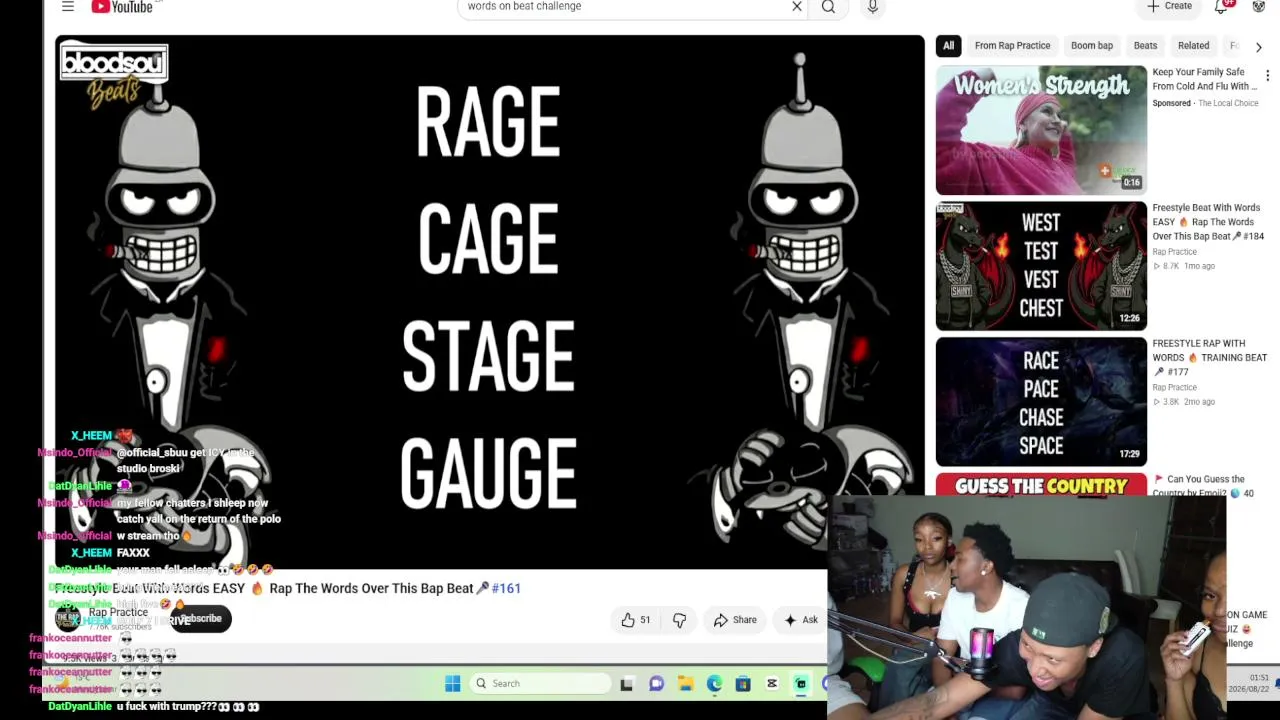Open the Training Beat #177 video title
Image resolution: width=1280 pixels, height=720 pixels.
point(1209,358)
